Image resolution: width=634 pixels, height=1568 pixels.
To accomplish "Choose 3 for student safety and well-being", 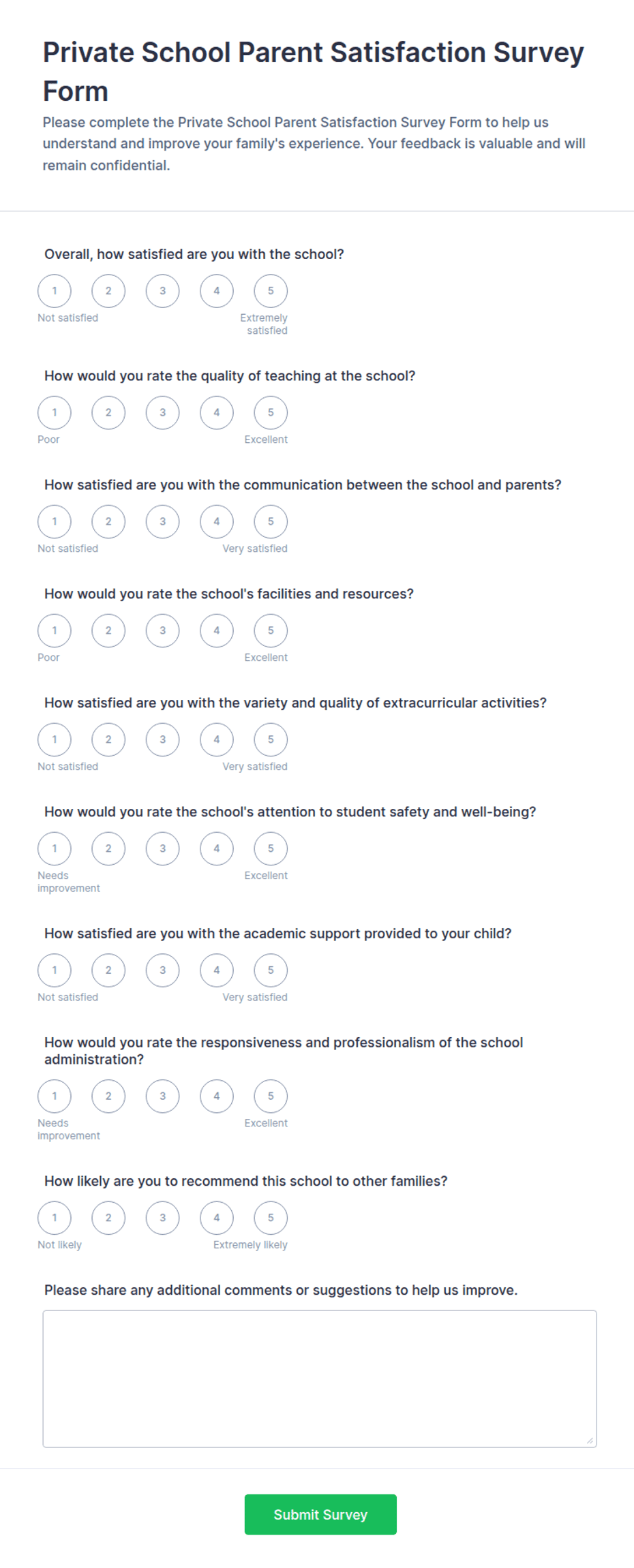I will coord(162,849).
